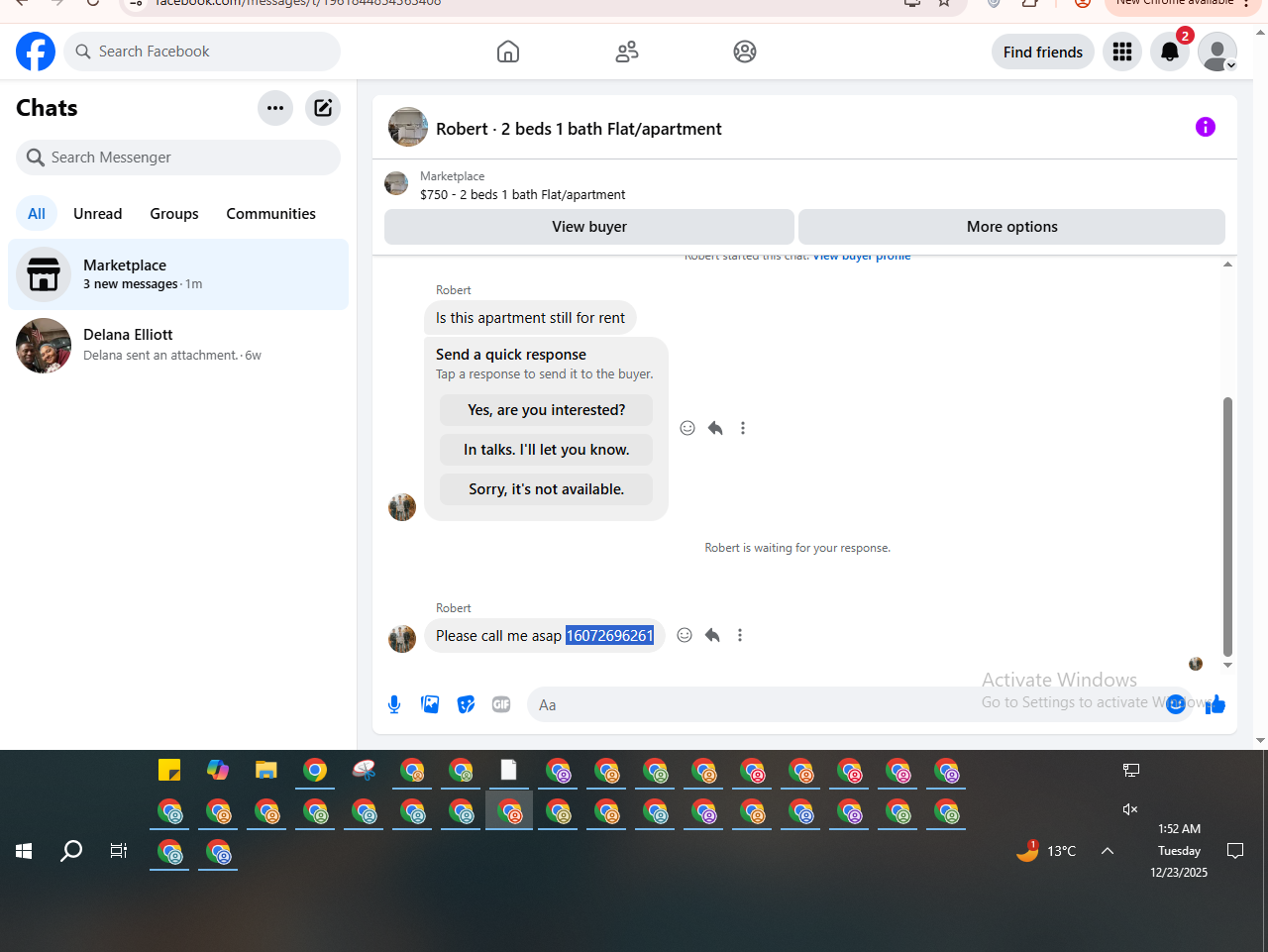Screen dimensions: 1268x952
Task: Click the highlighted phone number 16072696261
Action: 610,636
